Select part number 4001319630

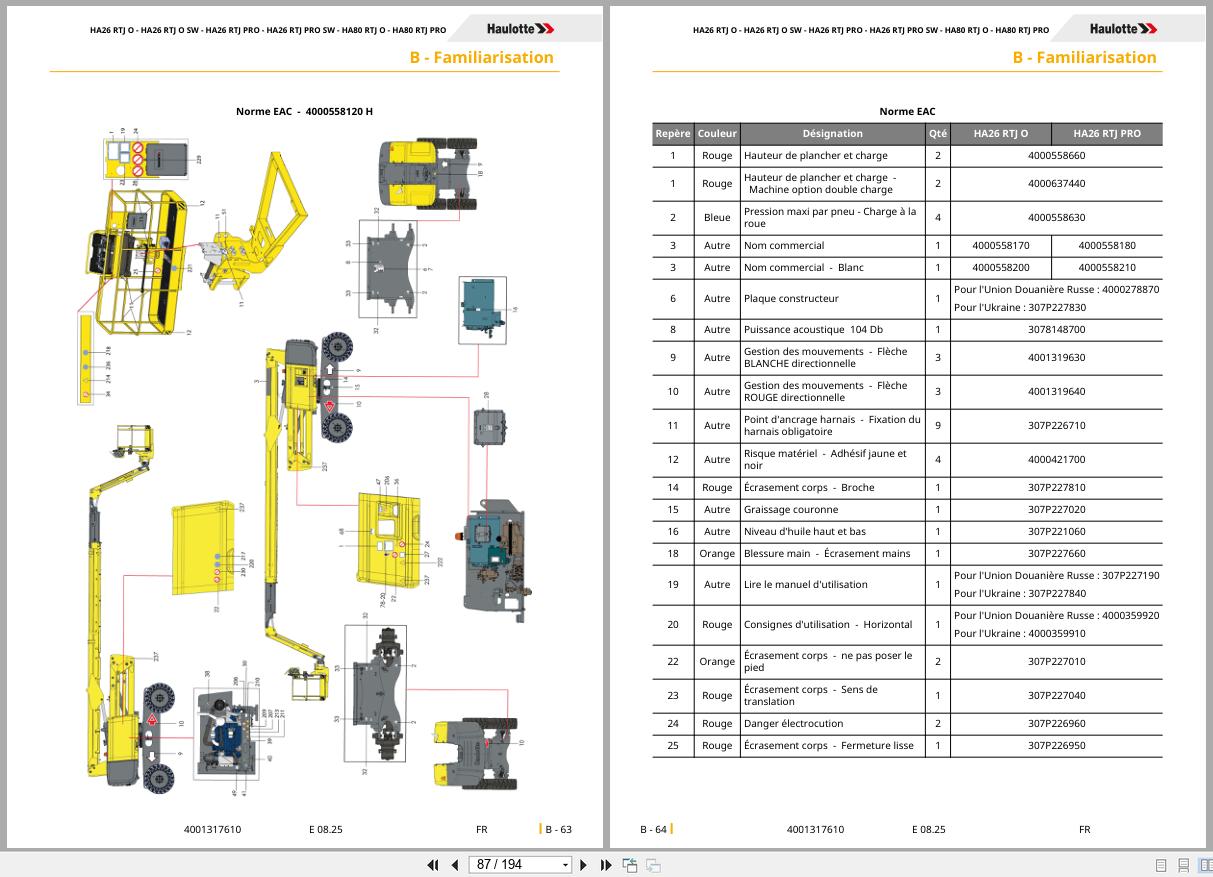(x=1056, y=357)
